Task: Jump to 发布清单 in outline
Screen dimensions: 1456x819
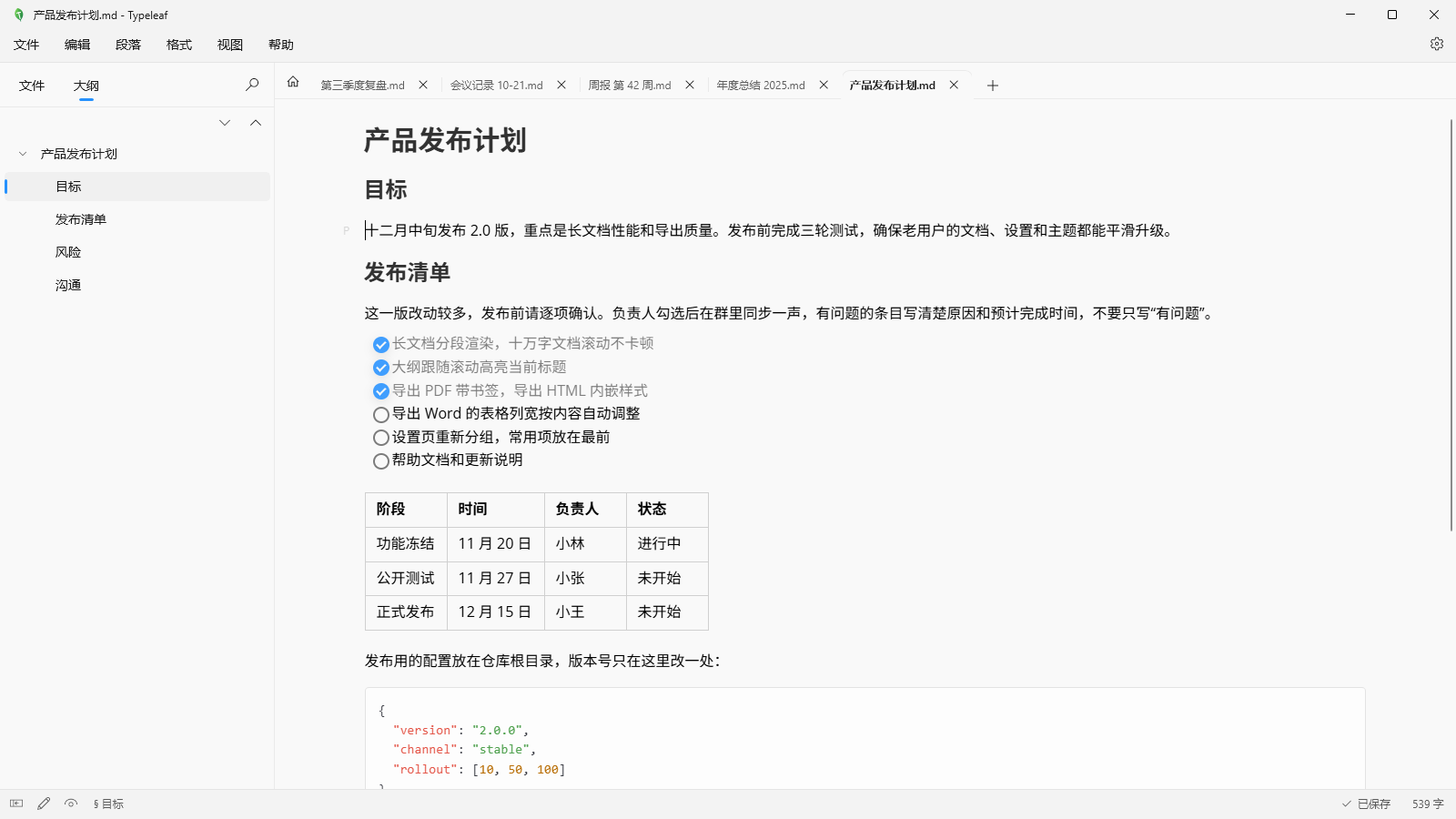Action: point(137,219)
